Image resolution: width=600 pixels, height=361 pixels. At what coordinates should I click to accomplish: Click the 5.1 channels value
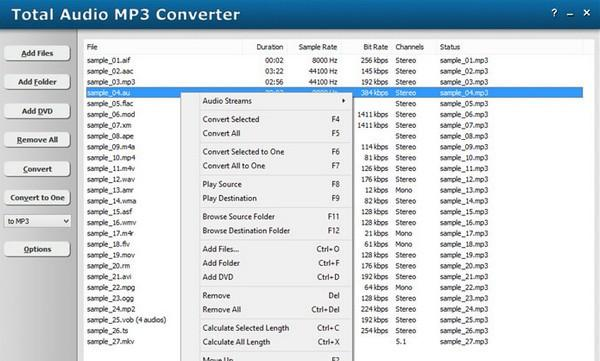[x=401, y=341]
